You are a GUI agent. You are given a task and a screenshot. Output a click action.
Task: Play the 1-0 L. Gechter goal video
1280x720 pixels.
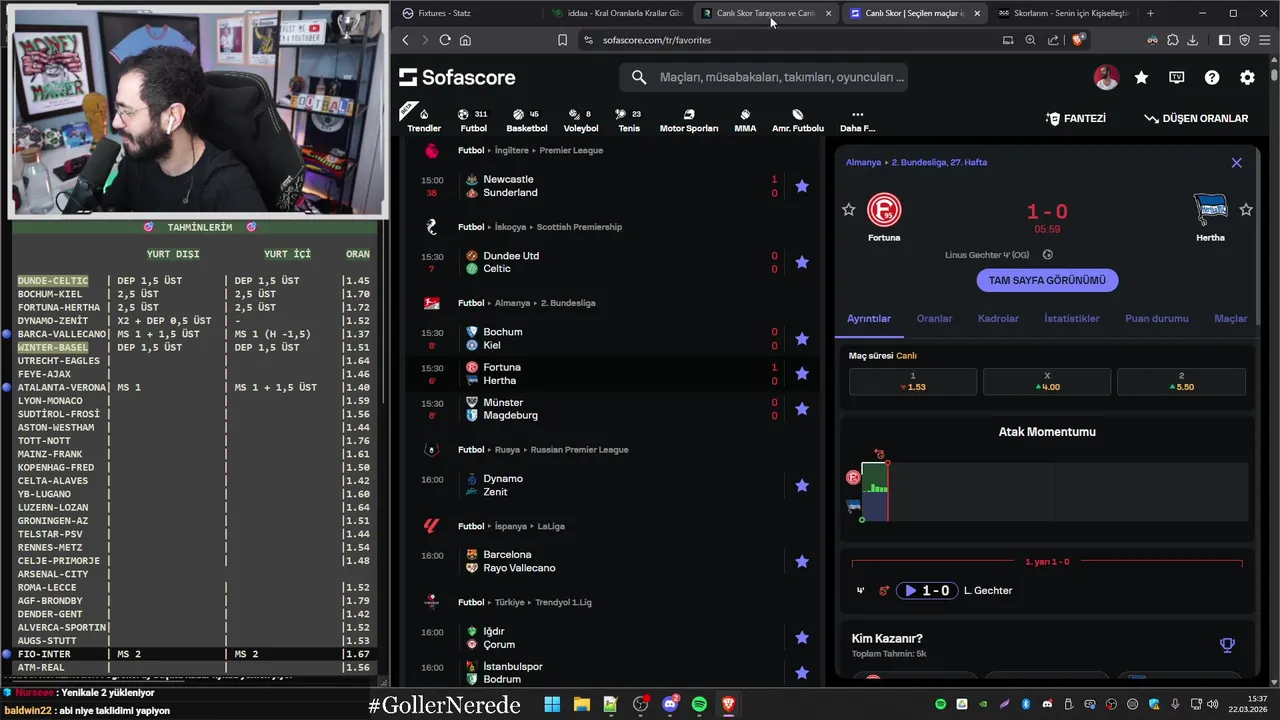point(927,590)
